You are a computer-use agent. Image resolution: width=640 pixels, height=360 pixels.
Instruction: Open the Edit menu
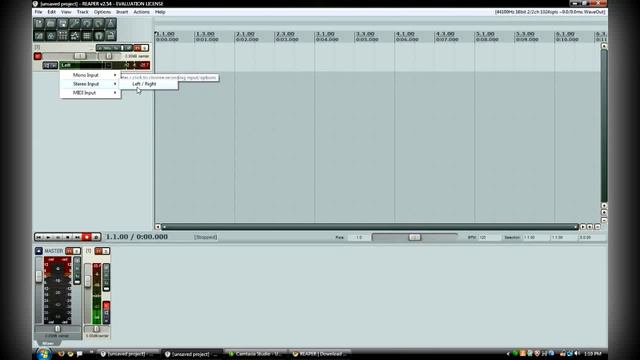51,12
